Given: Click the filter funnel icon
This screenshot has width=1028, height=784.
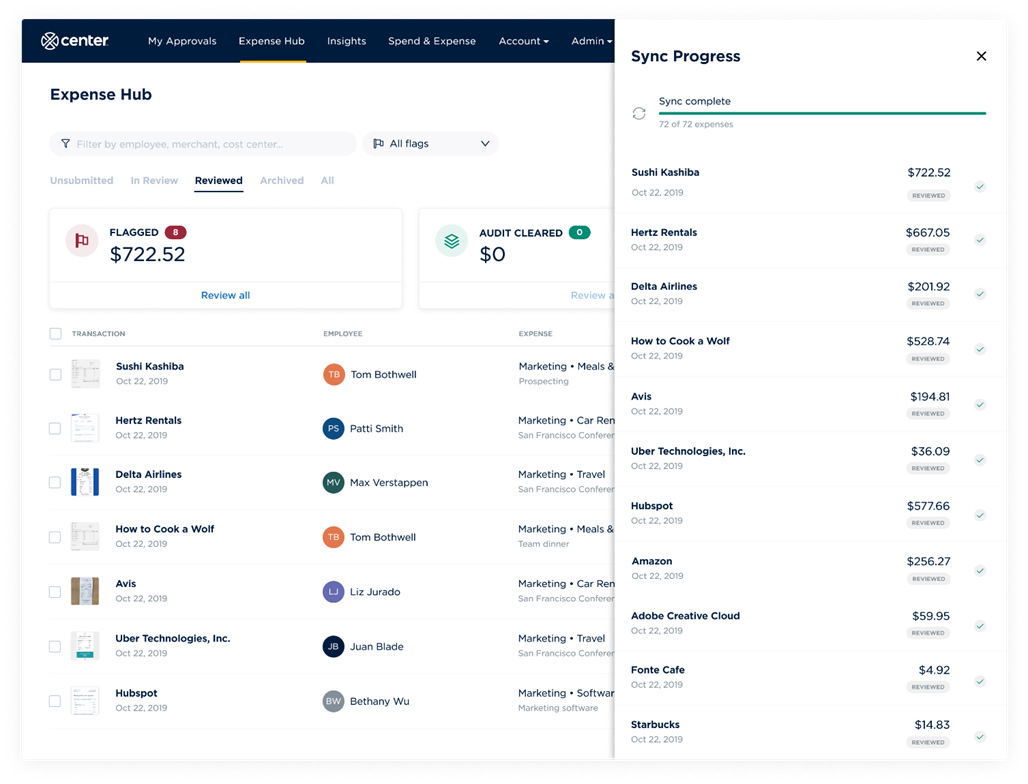Looking at the screenshot, I should (66, 144).
